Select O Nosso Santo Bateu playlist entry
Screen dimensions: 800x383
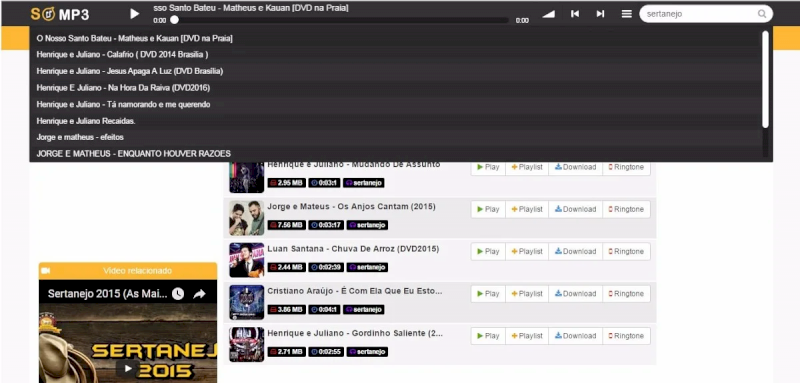coord(135,38)
